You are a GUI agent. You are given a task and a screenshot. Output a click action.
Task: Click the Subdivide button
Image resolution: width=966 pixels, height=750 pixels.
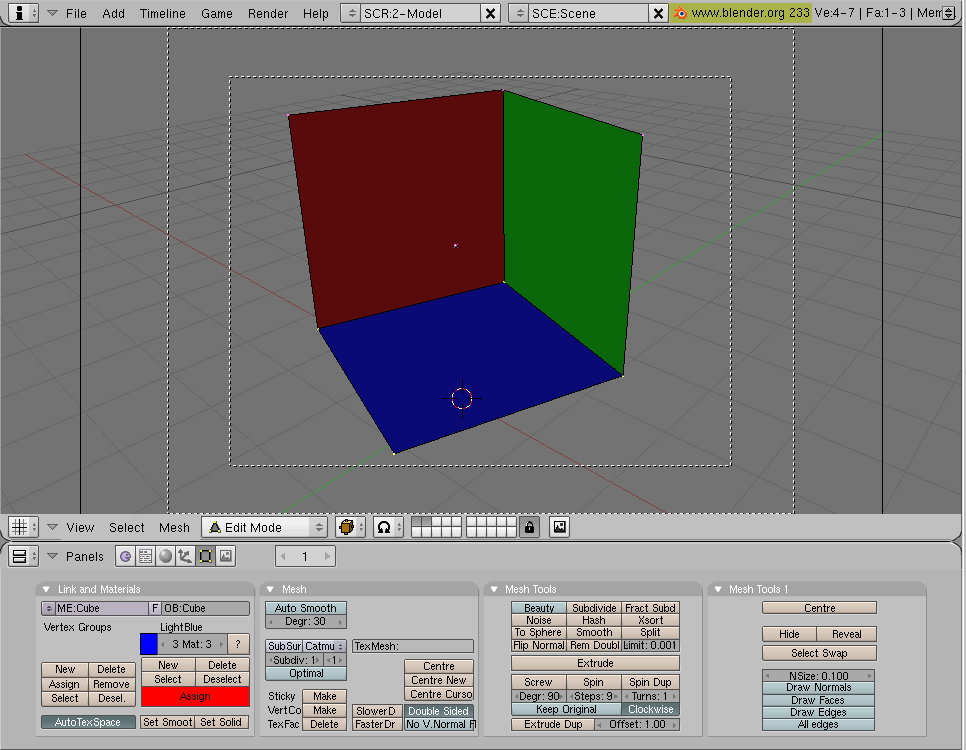[594, 608]
